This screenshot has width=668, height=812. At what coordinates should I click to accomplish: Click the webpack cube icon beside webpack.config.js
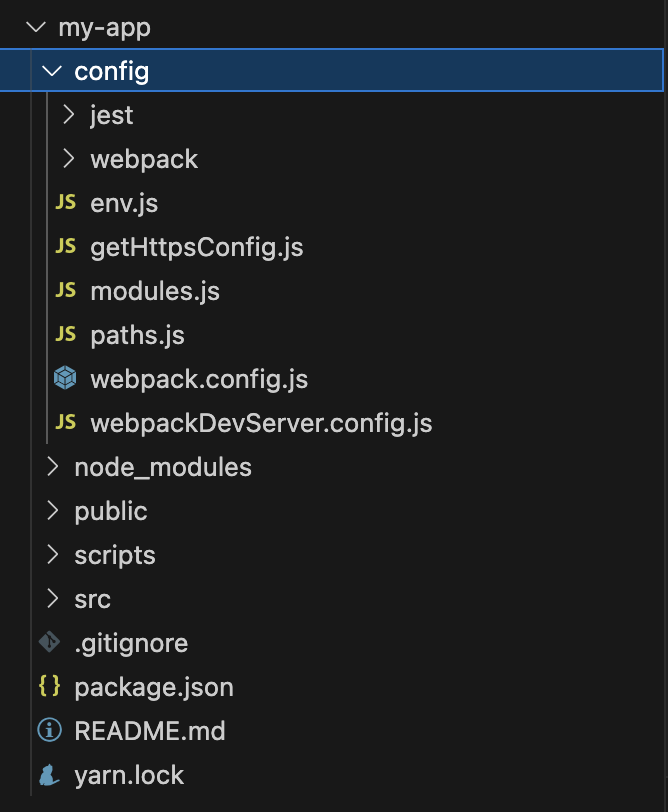coord(65,379)
